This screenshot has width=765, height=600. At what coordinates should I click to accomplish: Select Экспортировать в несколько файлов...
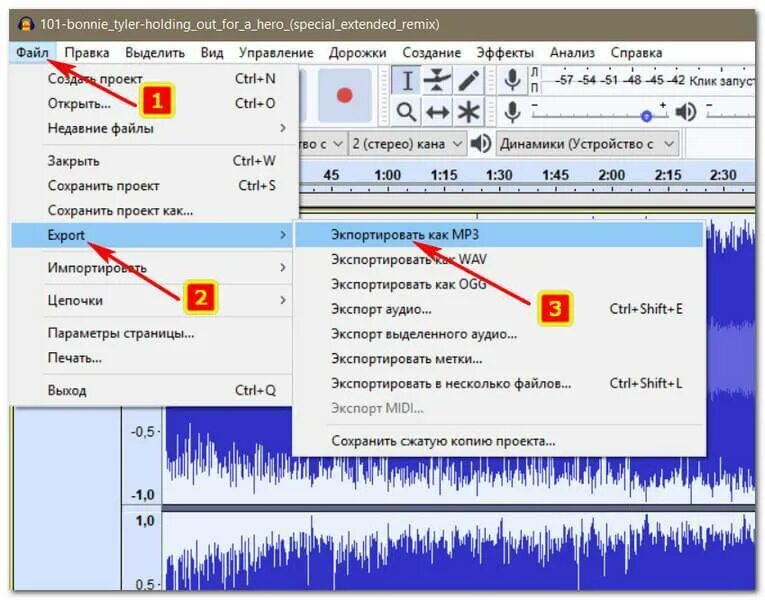500,384
